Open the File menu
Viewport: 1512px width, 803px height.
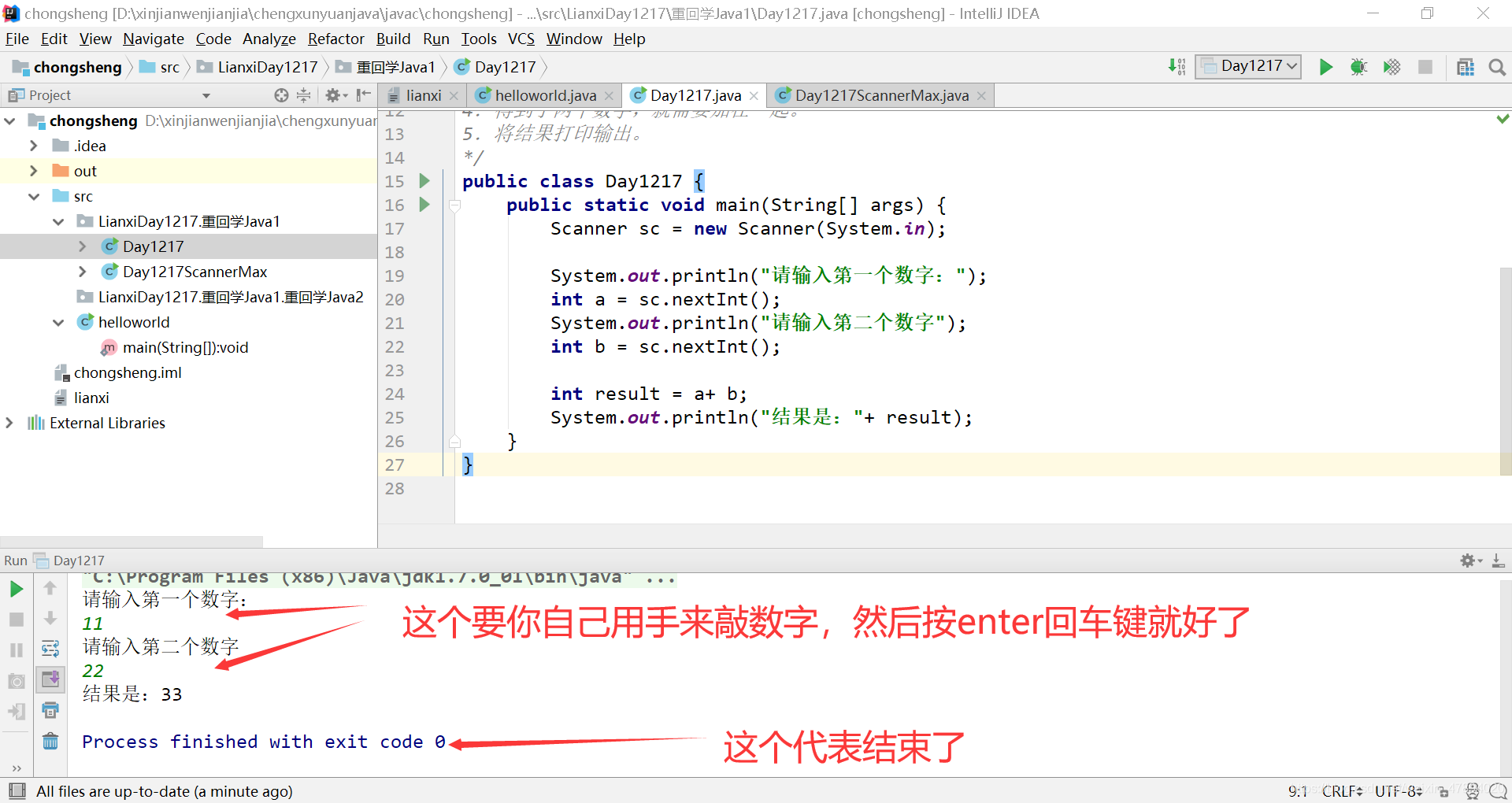[x=17, y=39]
